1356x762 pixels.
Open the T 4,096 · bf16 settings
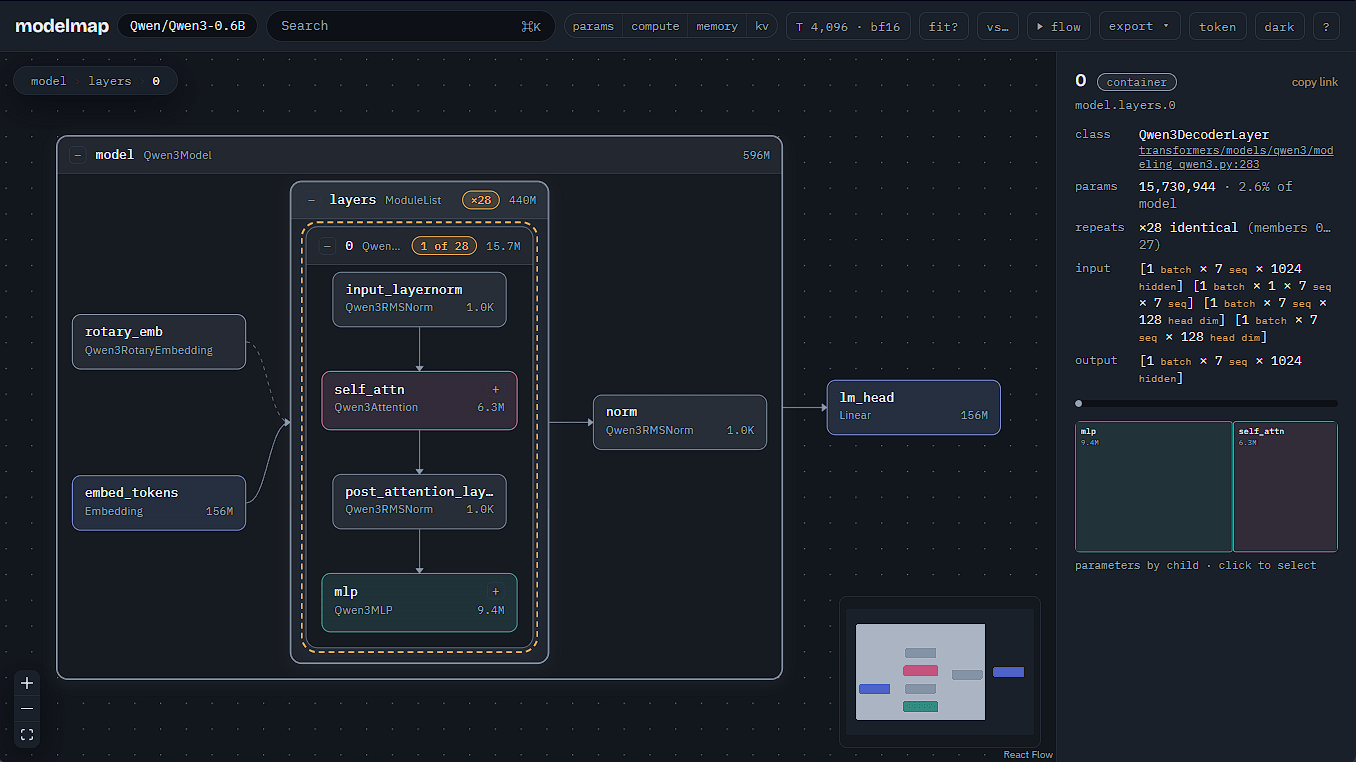(x=848, y=26)
